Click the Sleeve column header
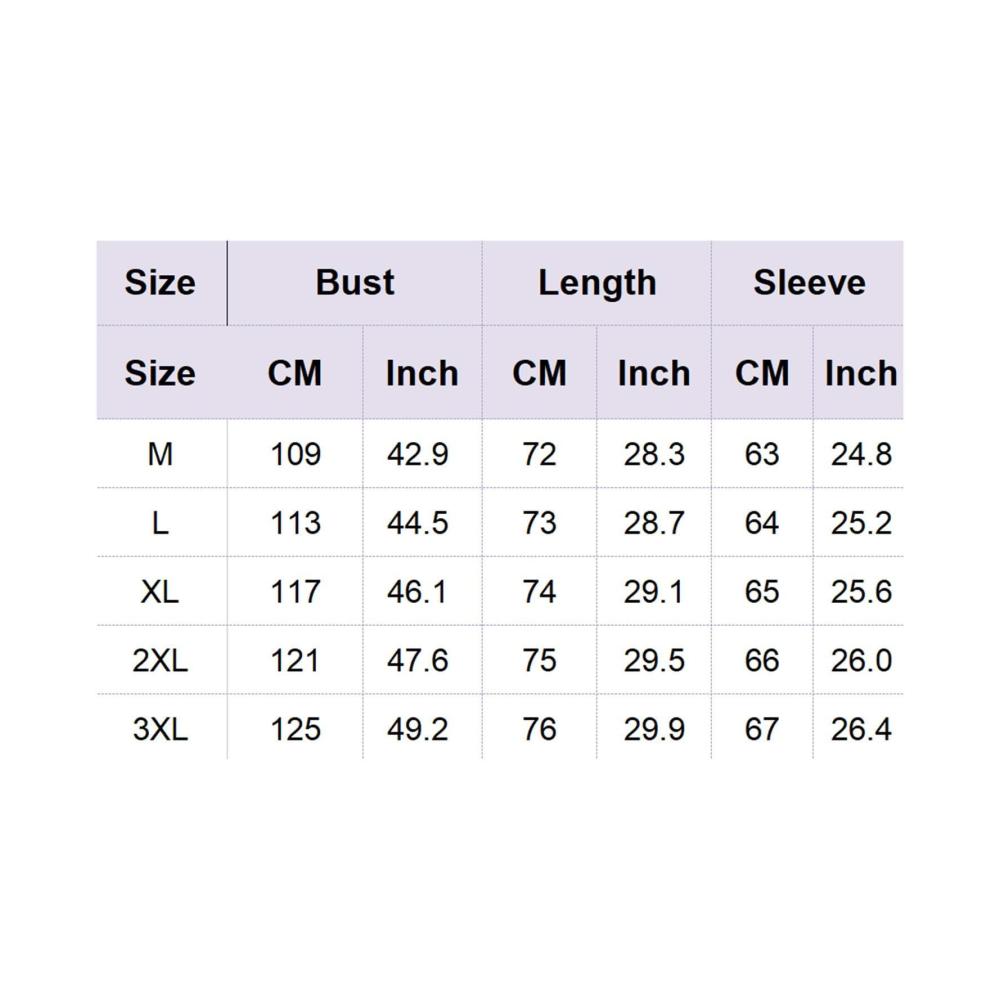This screenshot has height=1000, width=1000. [809, 283]
